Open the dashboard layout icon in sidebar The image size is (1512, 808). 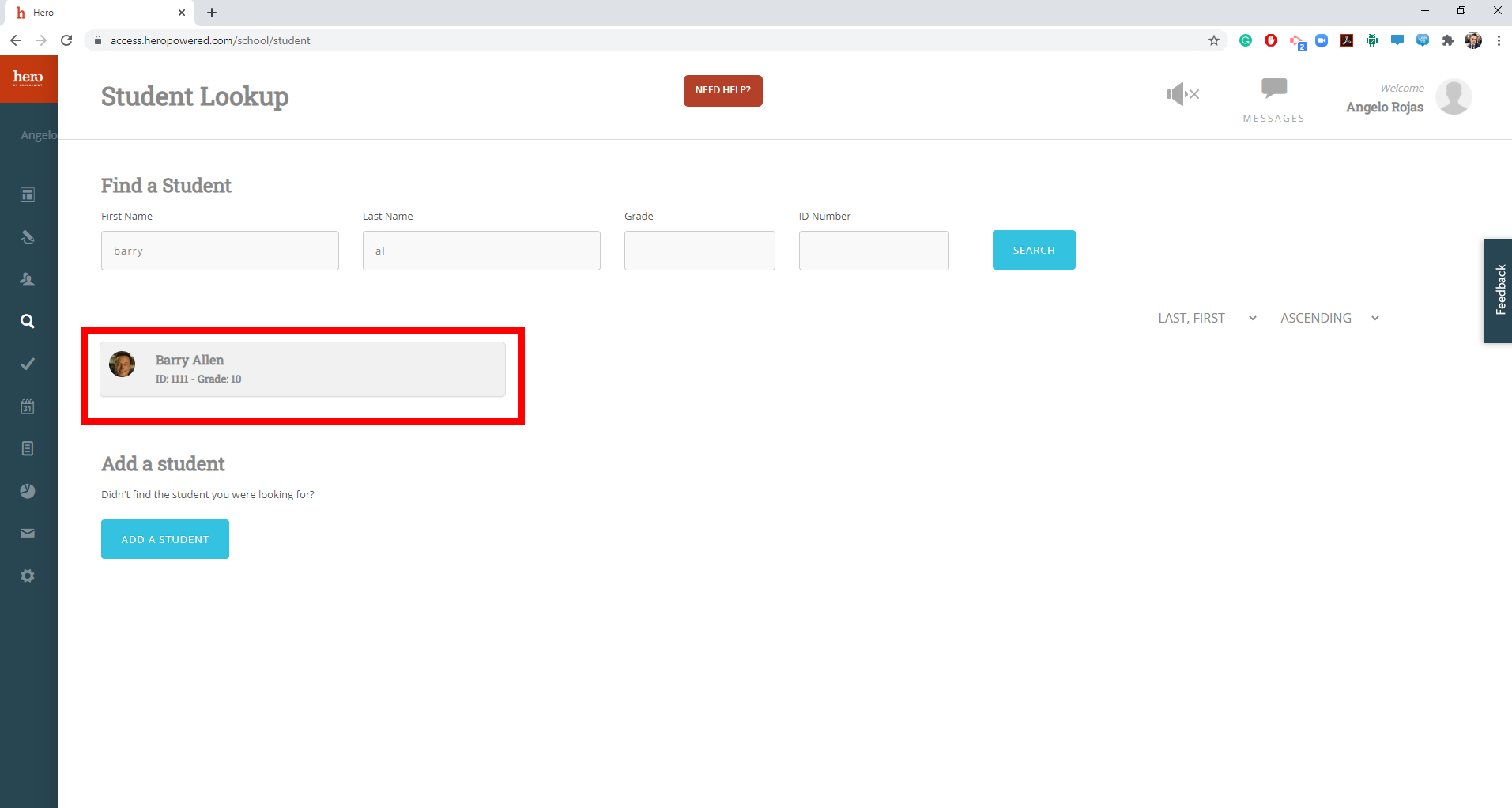(x=28, y=194)
